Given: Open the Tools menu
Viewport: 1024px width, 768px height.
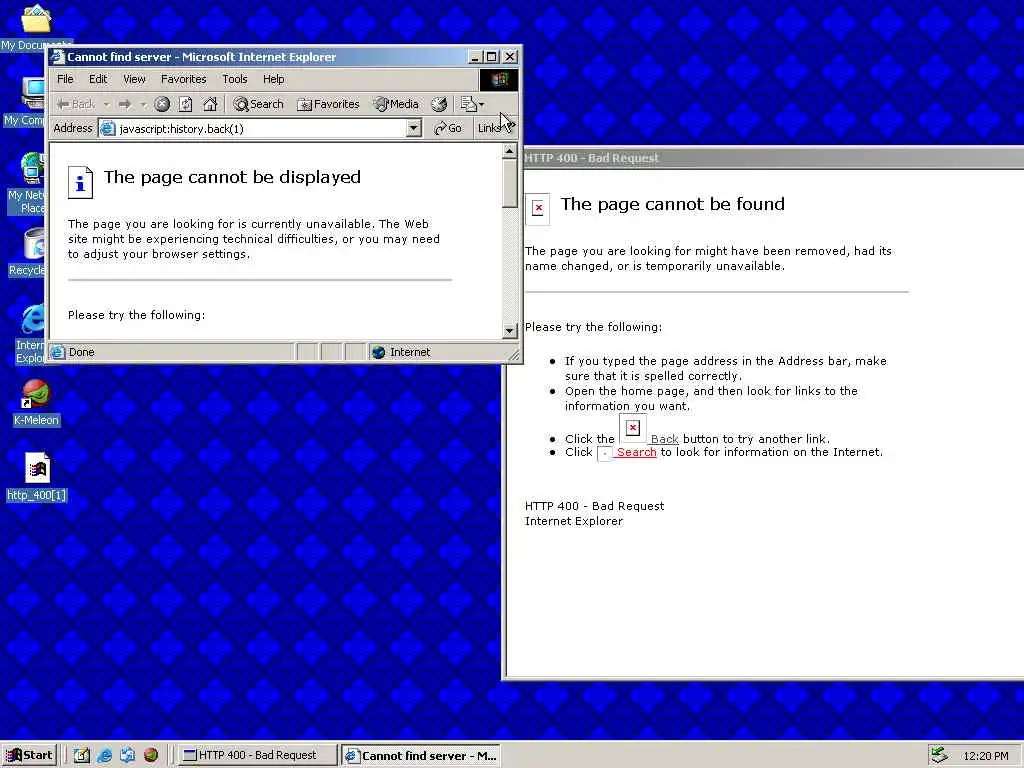Looking at the screenshot, I should pyautogui.click(x=234, y=79).
